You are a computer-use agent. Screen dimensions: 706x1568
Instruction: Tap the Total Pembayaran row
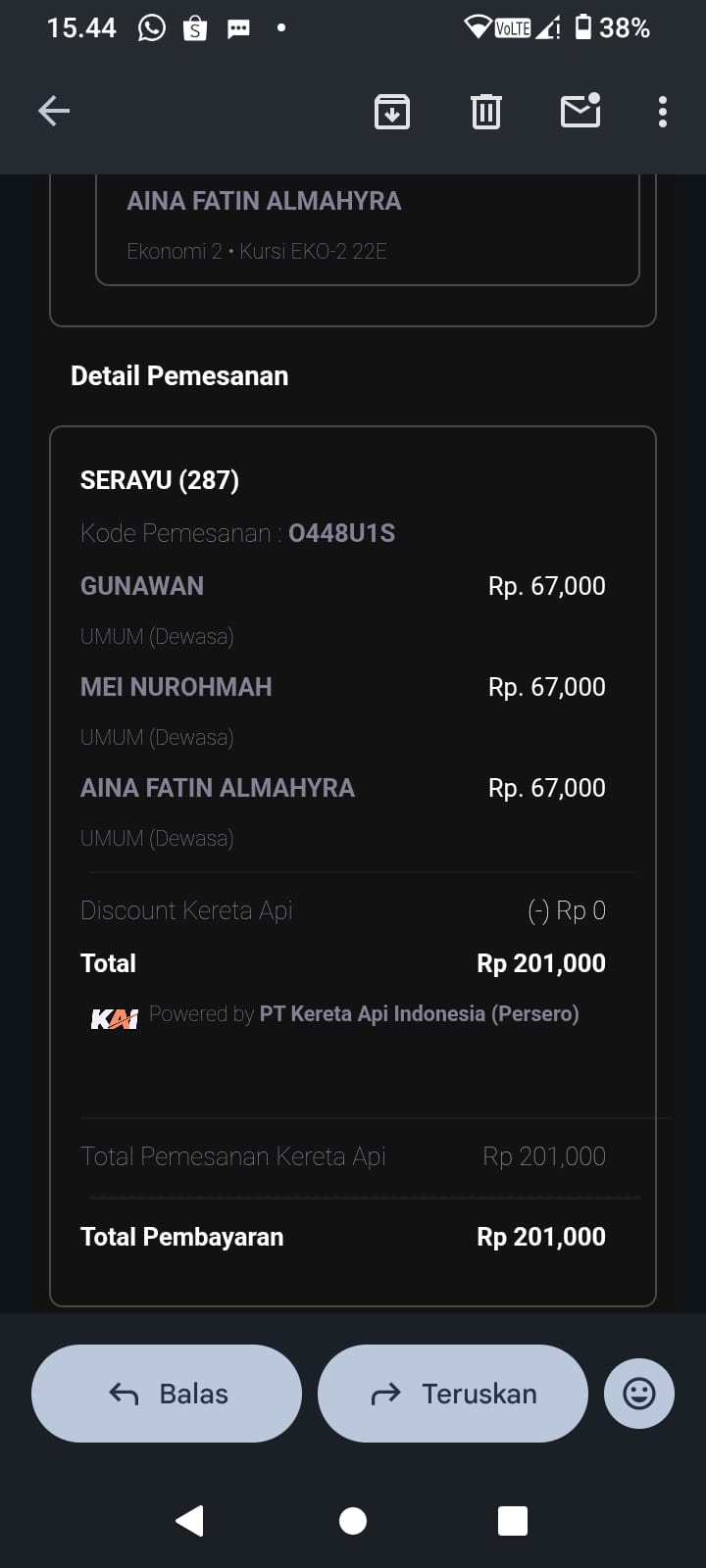point(343,1237)
